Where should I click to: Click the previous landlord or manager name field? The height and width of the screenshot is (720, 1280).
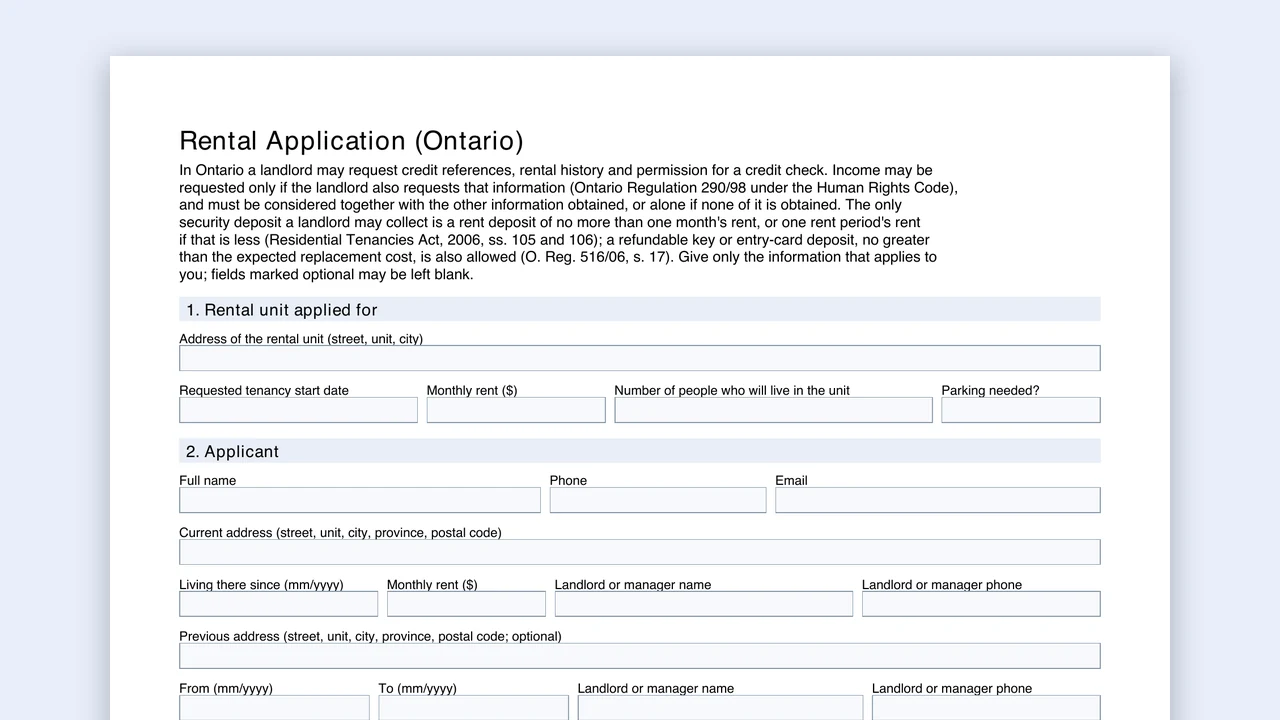coord(720,708)
